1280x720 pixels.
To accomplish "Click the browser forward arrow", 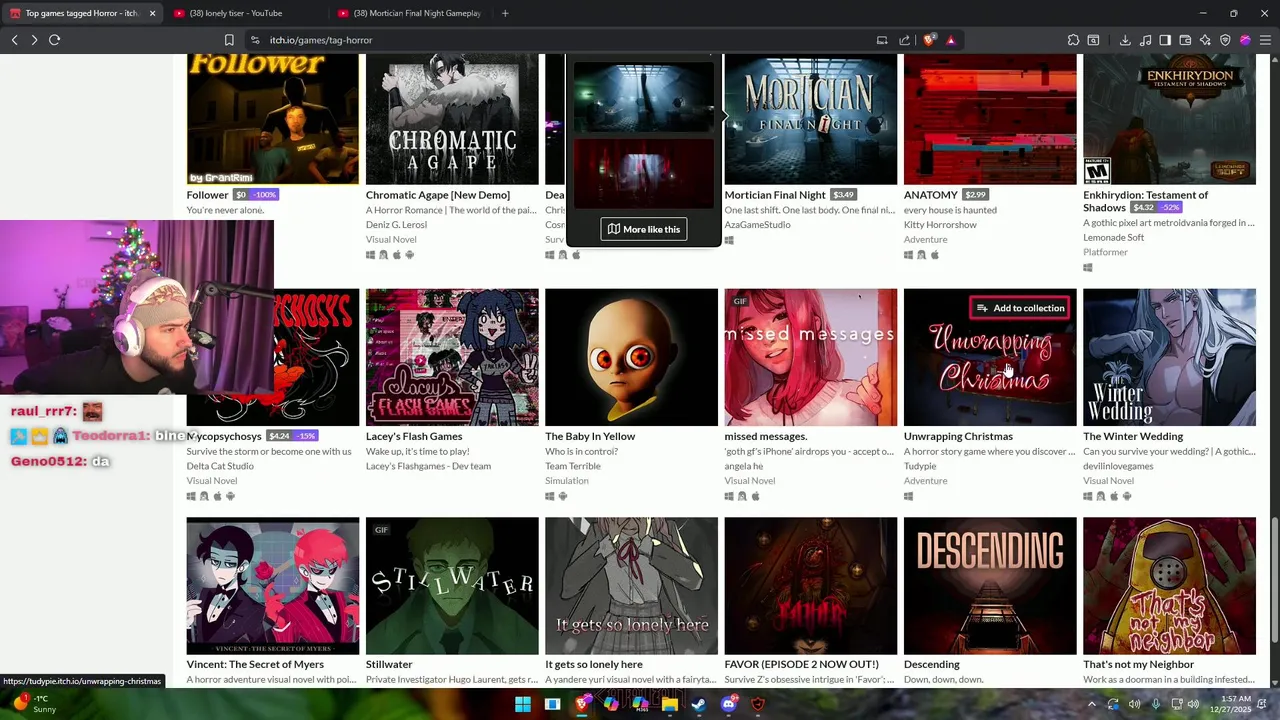I will coord(34,40).
